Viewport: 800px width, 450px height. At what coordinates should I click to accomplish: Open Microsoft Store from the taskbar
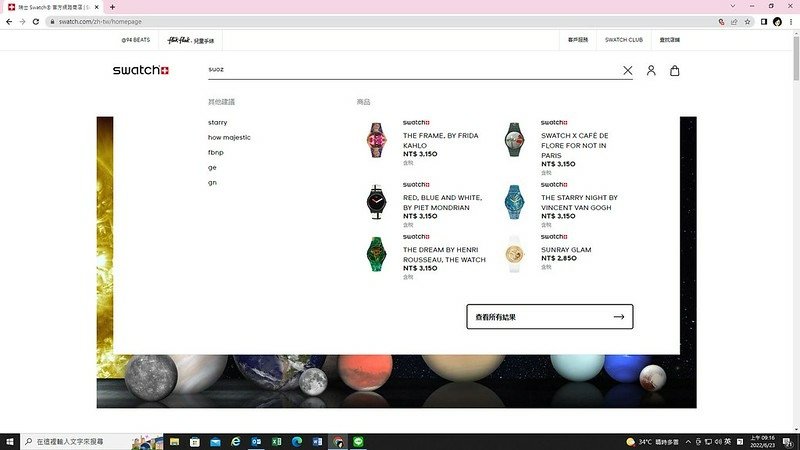click(x=195, y=442)
